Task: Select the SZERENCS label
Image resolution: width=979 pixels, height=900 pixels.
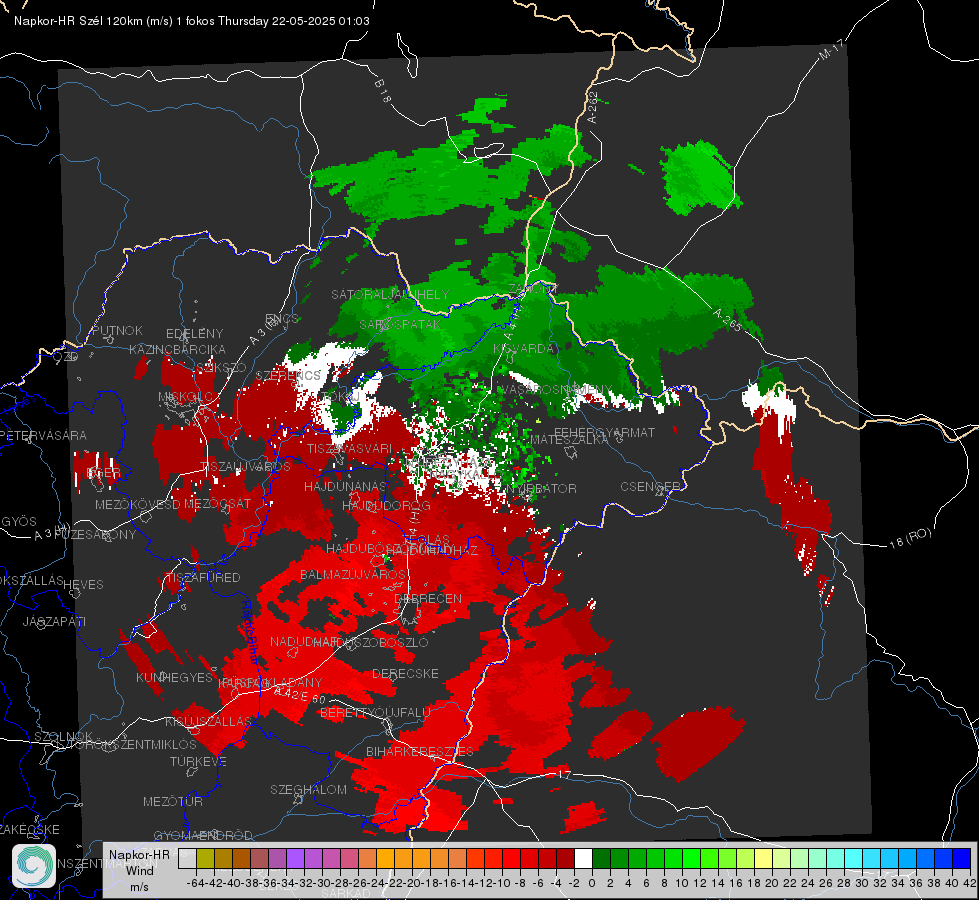Action: pyautogui.click(x=288, y=375)
